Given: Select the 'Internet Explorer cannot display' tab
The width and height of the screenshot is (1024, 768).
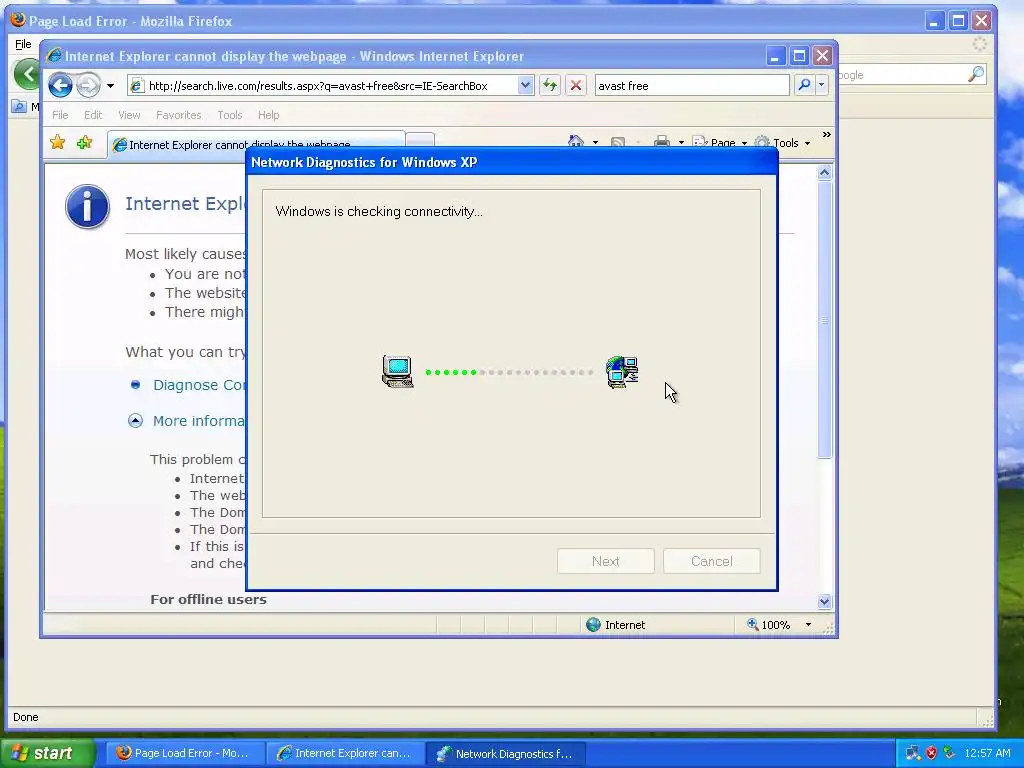Looking at the screenshot, I should pyautogui.click(x=256, y=144).
